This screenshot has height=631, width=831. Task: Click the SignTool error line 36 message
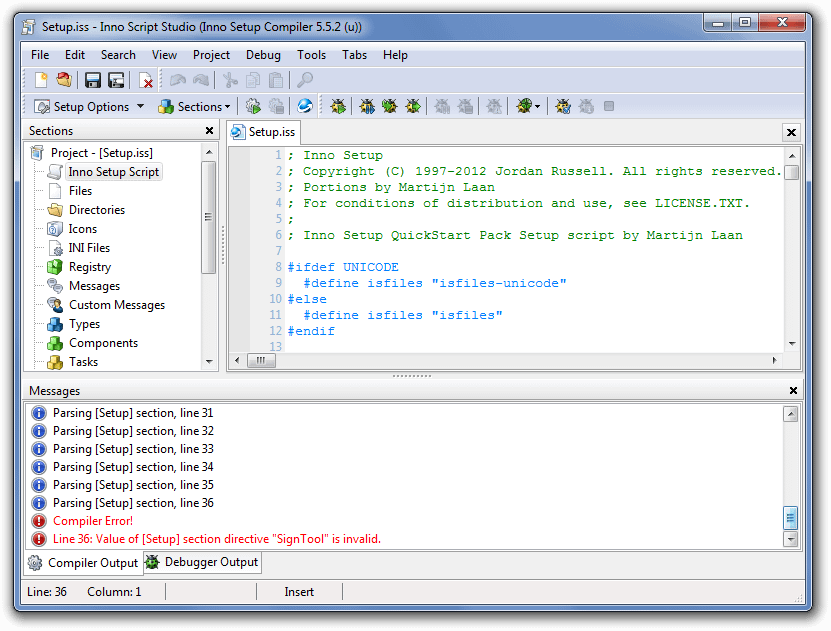(216, 539)
